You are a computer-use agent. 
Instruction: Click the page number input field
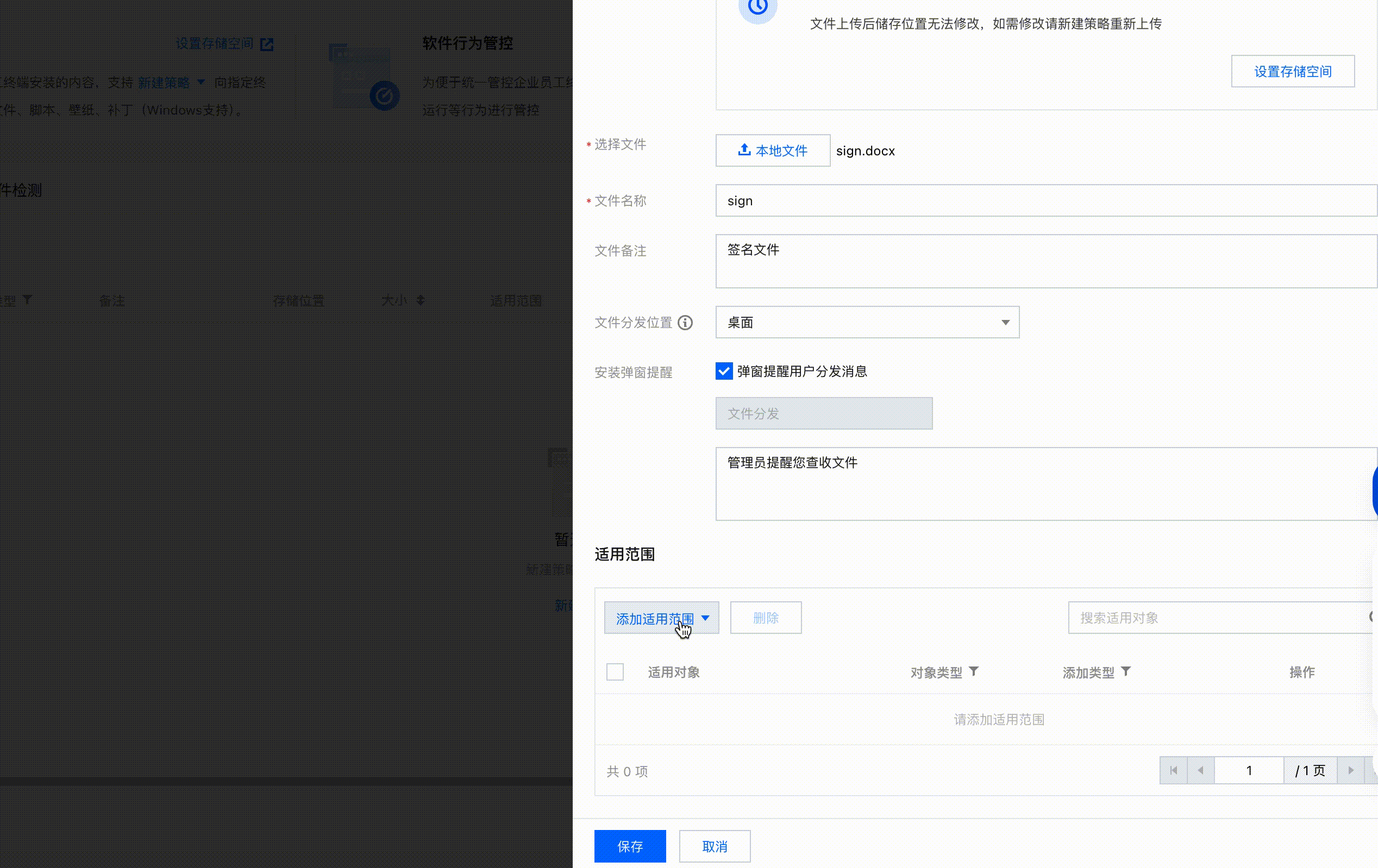click(1249, 770)
